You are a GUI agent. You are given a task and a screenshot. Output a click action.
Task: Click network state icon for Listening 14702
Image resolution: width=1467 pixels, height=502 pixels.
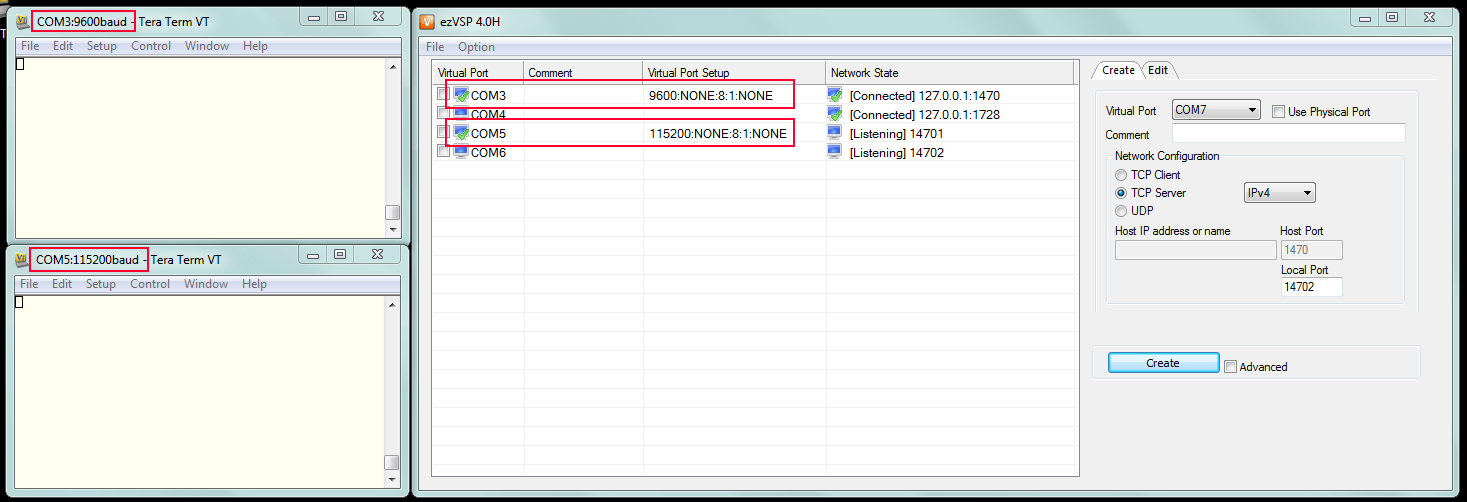(x=835, y=152)
